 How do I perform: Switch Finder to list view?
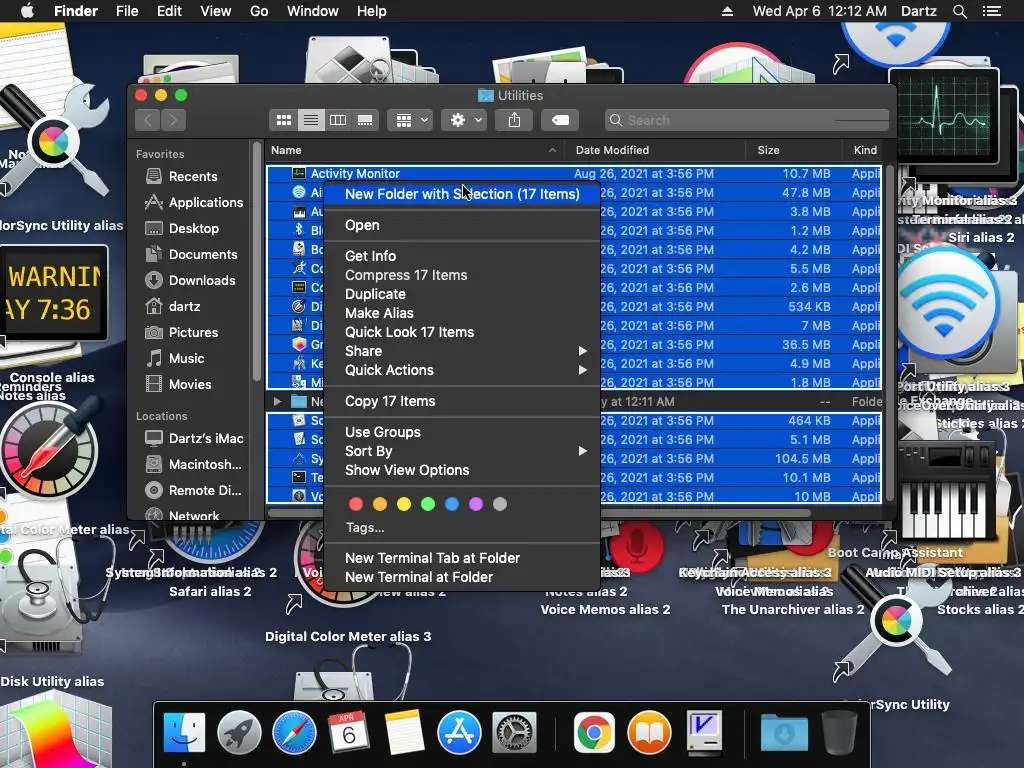tap(311, 120)
